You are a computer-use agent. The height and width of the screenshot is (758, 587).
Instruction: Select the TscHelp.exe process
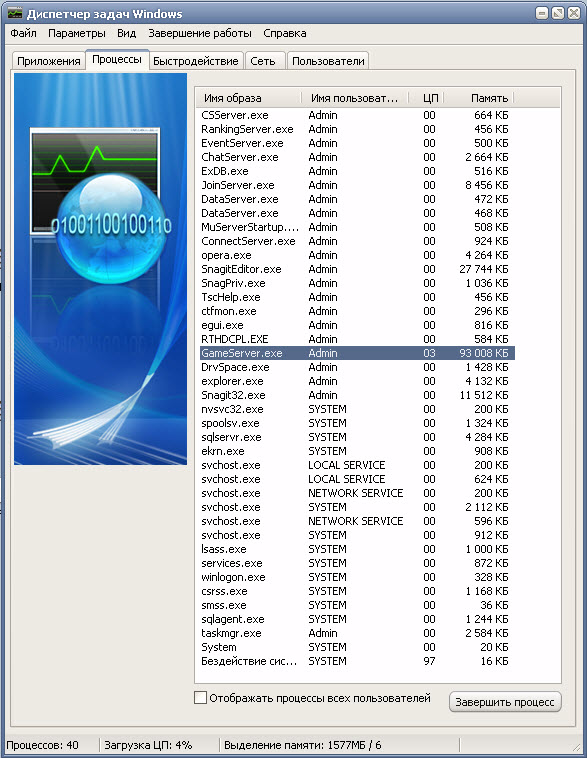tap(357, 297)
